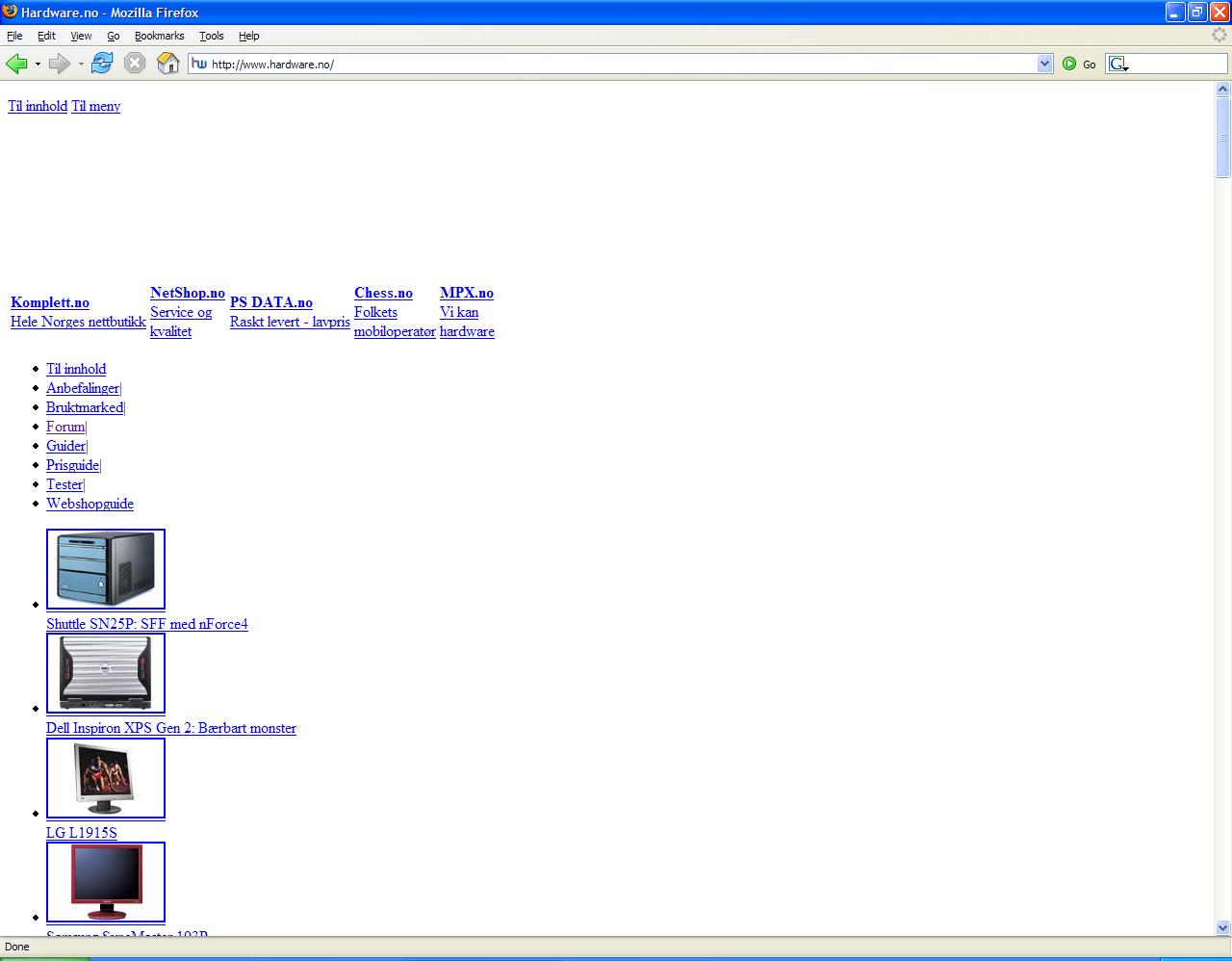Click the 'Done' status bar text
This screenshot has width=1232, height=961.
point(17,947)
